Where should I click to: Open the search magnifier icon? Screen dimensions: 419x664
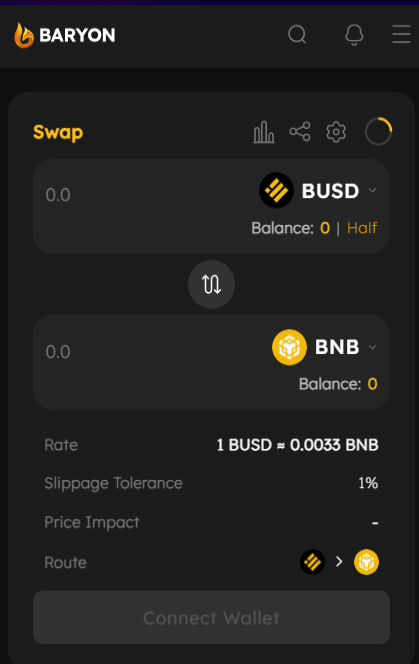click(297, 34)
